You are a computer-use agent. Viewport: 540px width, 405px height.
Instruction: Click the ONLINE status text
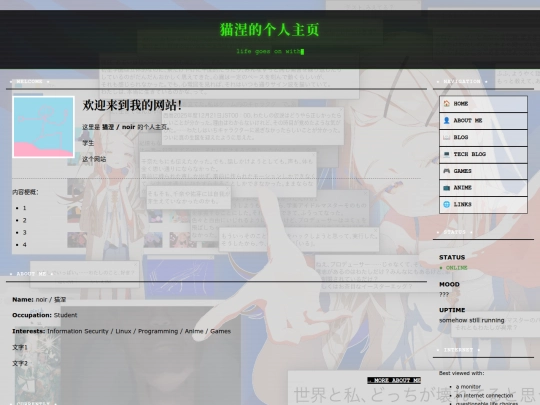coord(456,268)
